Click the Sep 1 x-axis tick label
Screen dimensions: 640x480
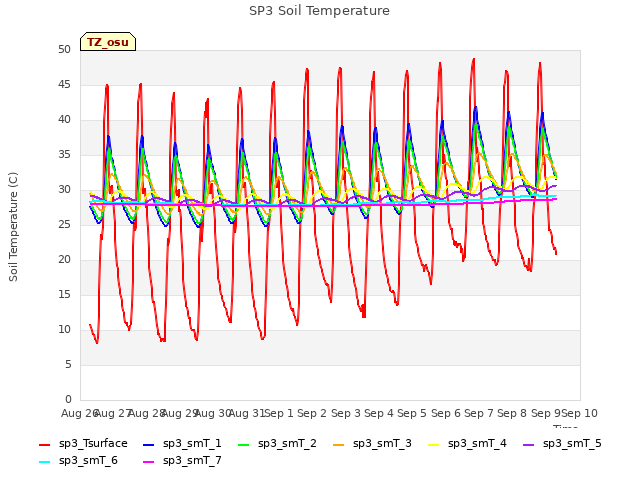pyautogui.click(x=279, y=413)
